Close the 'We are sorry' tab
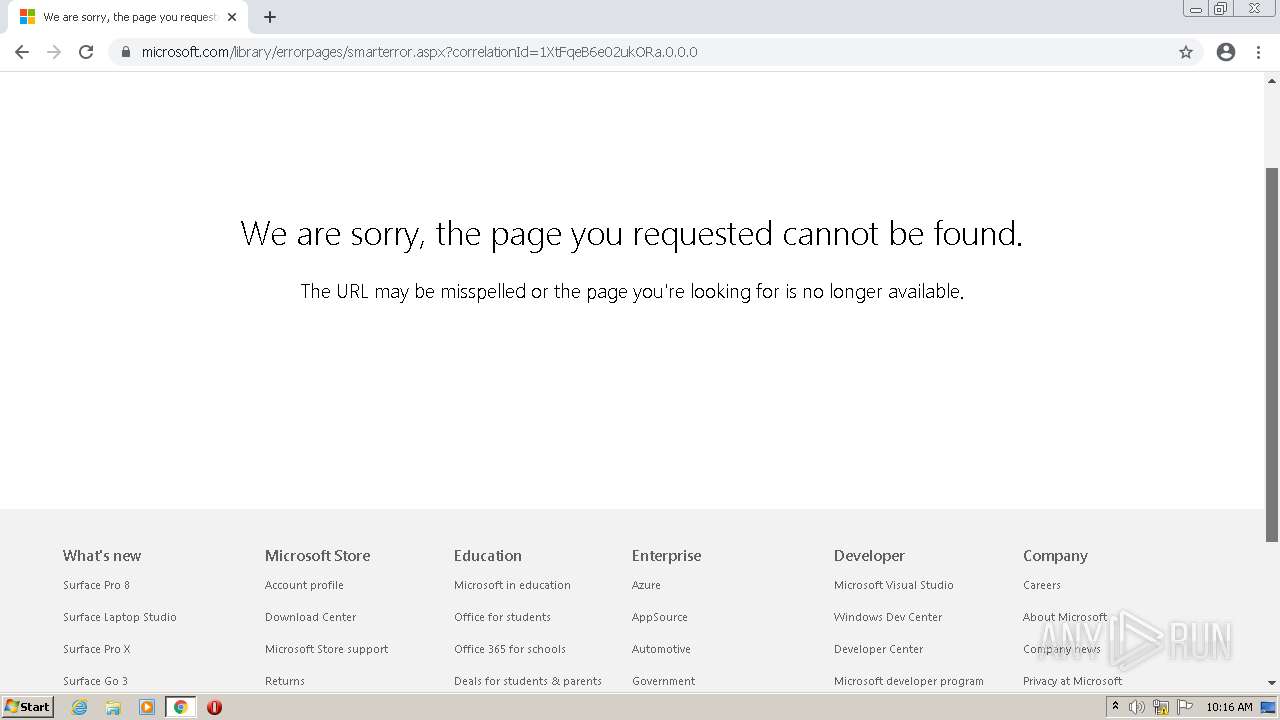The image size is (1280, 720). pyautogui.click(x=232, y=17)
